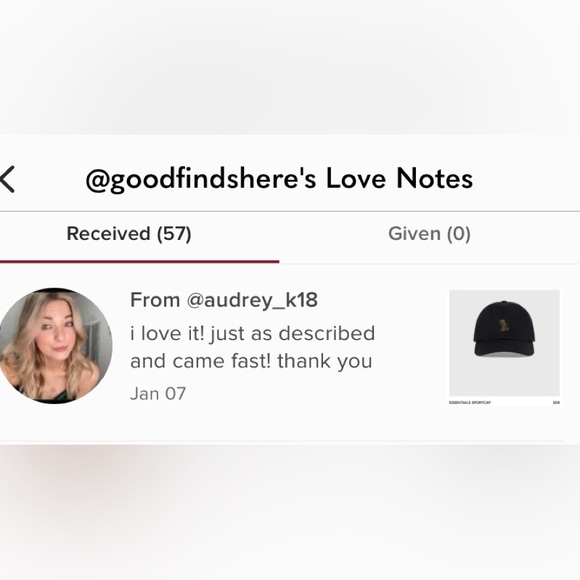Tap the "(57)" count in Received tab
Viewport: 580px width, 580px height.
click(x=174, y=234)
